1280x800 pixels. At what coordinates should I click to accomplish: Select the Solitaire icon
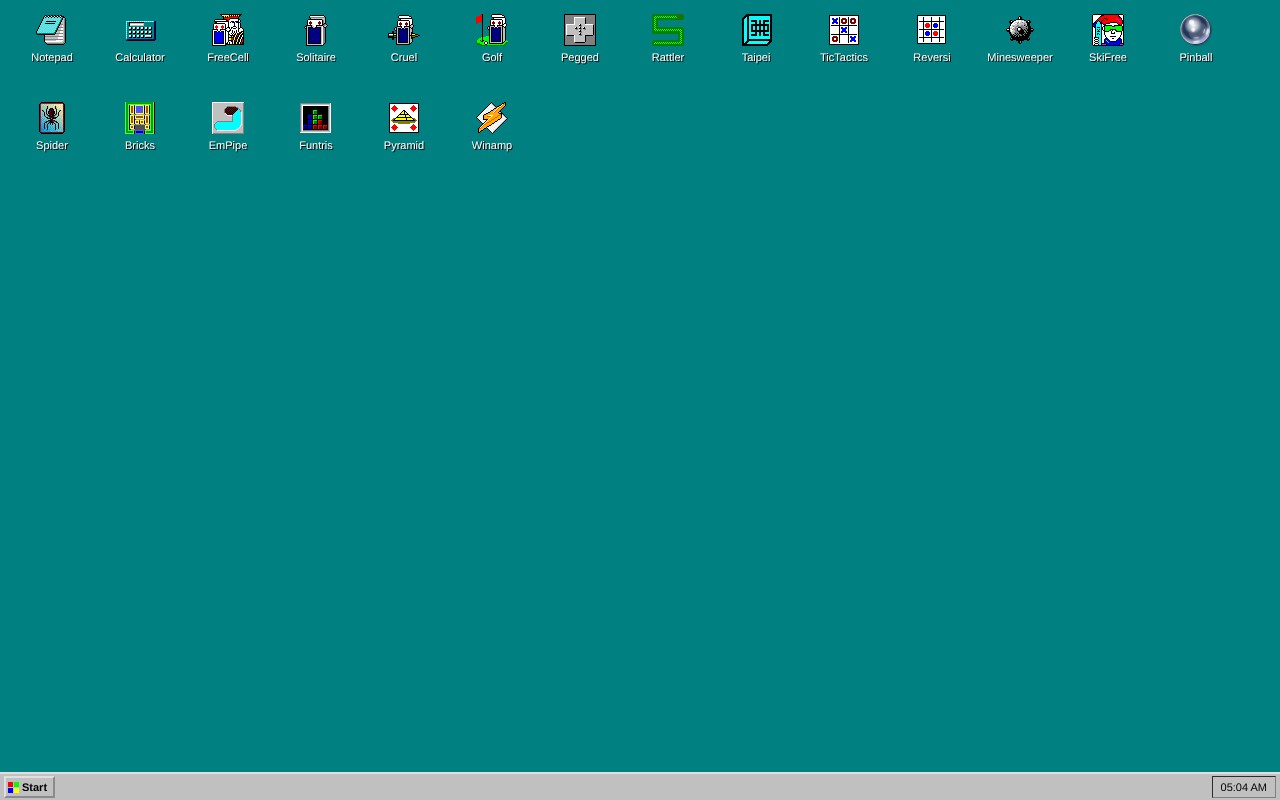point(316,30)
